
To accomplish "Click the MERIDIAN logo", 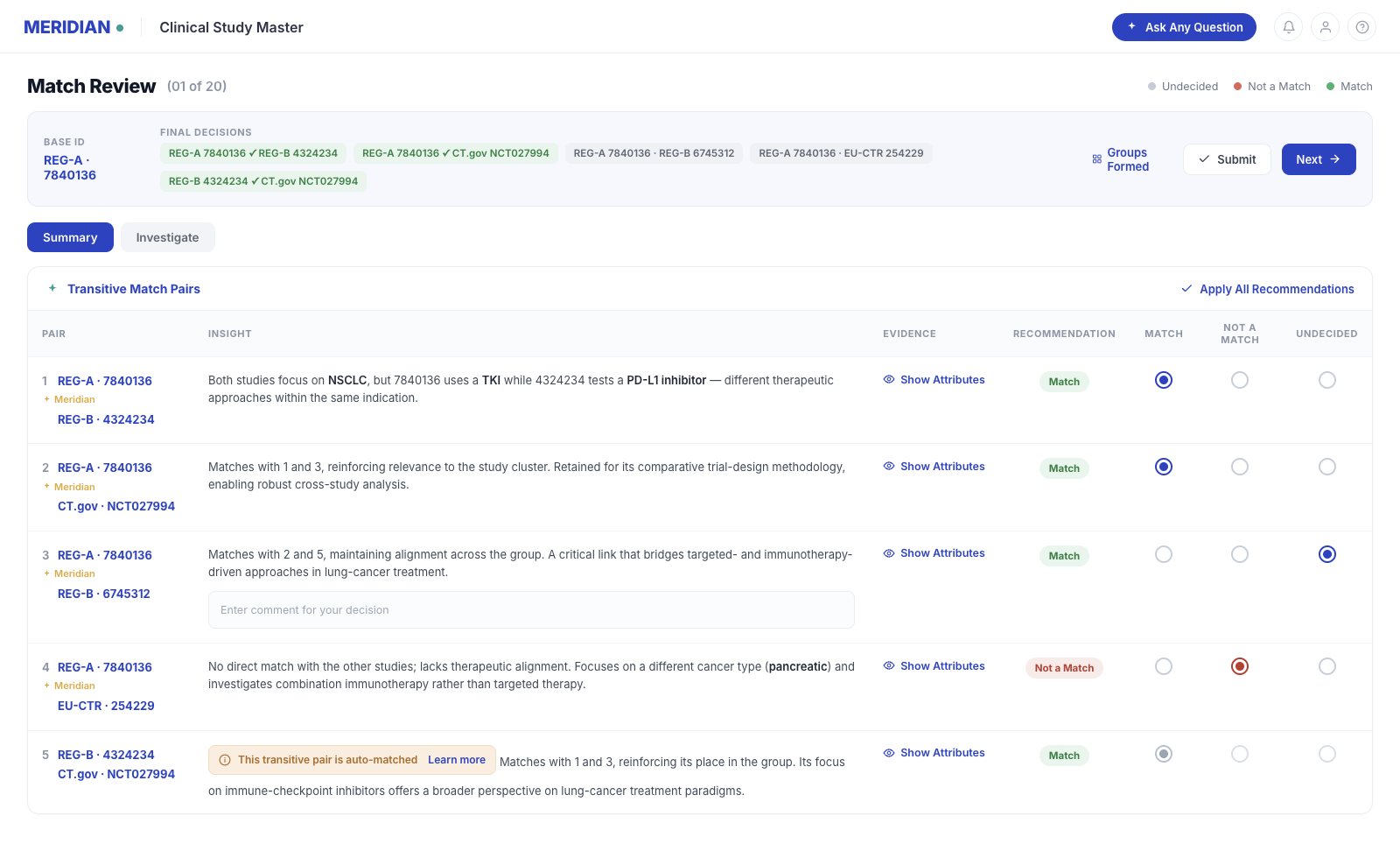I will (x=73, y=27).
